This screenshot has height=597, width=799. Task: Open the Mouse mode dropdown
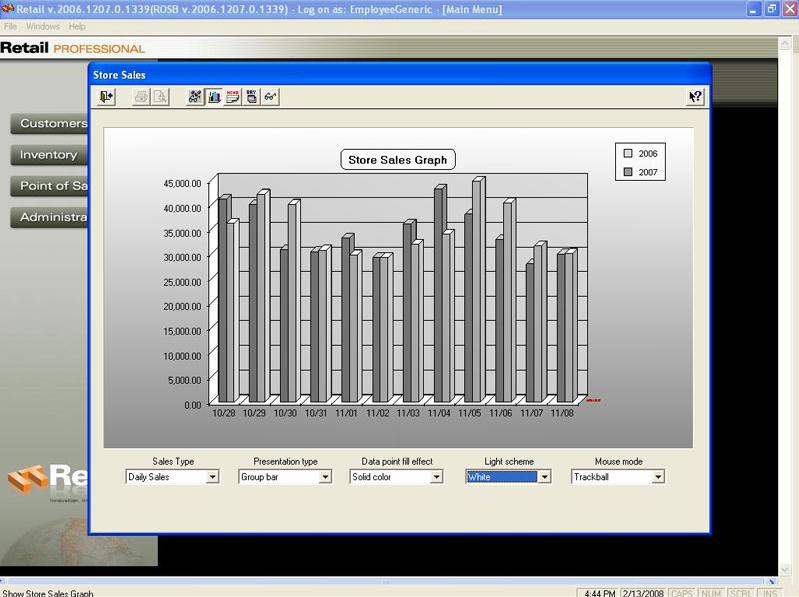pos(657,477)
